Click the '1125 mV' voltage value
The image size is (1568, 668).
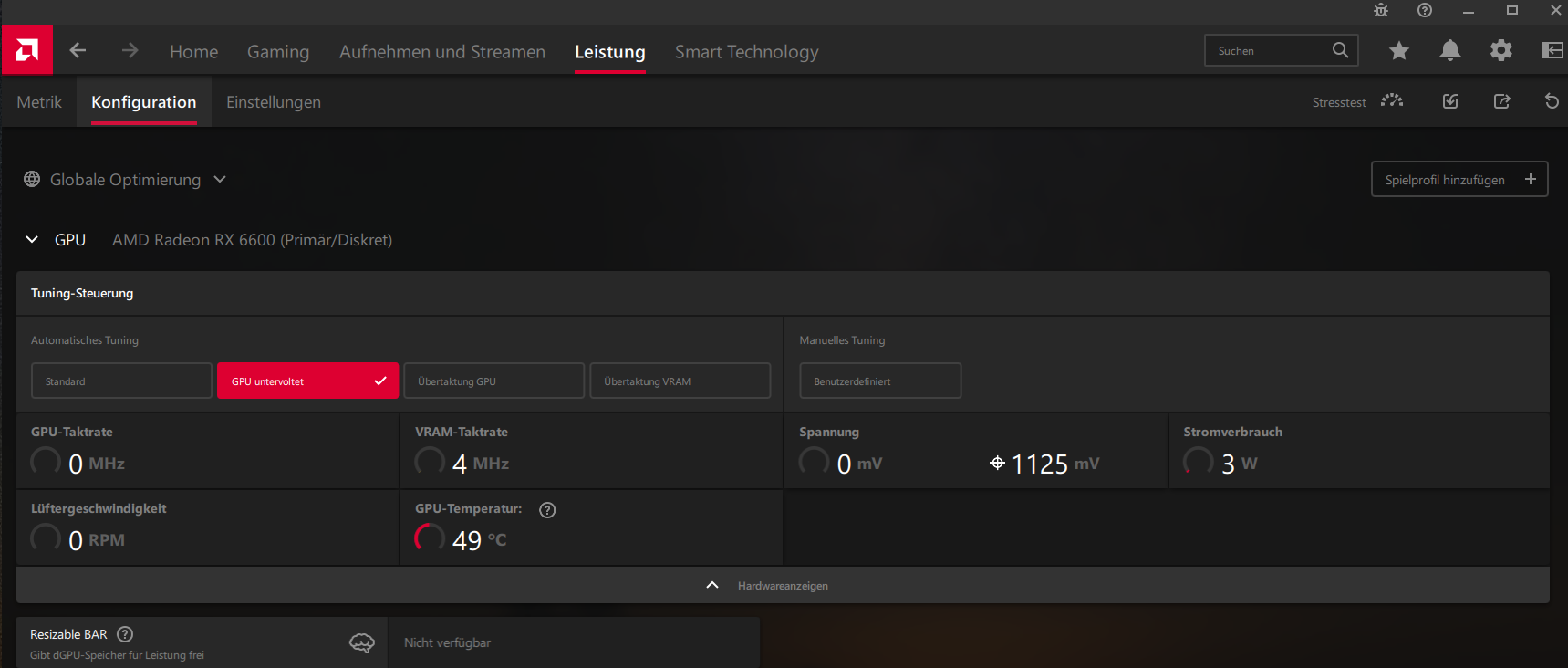(1055, 464)
